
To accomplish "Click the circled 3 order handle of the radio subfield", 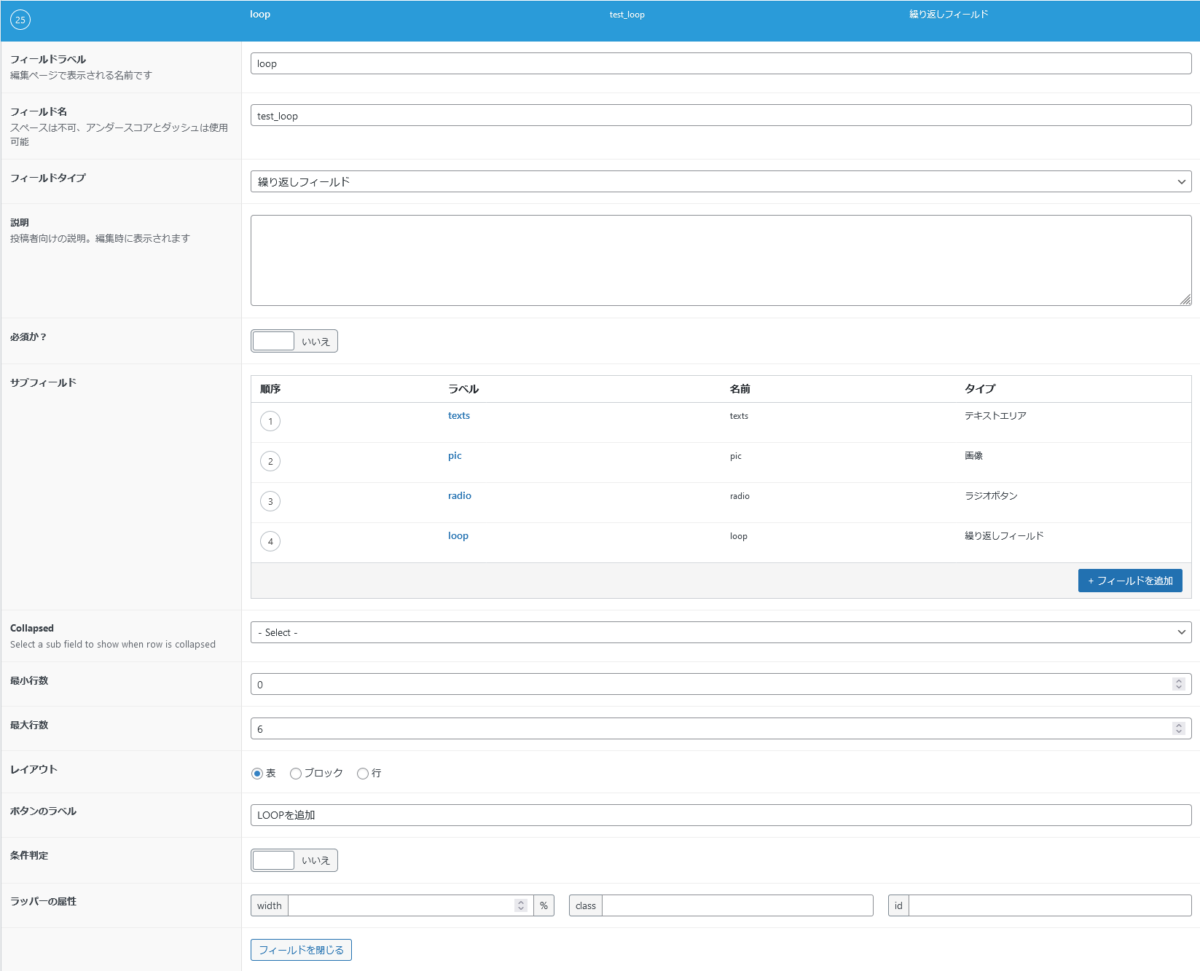I will tap(270, 501).
